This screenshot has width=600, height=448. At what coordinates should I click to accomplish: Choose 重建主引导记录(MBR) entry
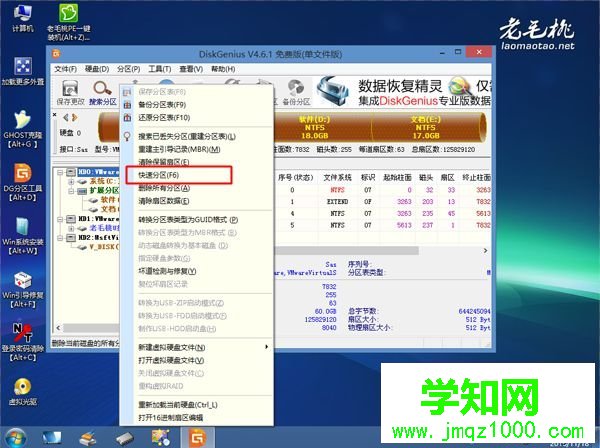[197, 149]
